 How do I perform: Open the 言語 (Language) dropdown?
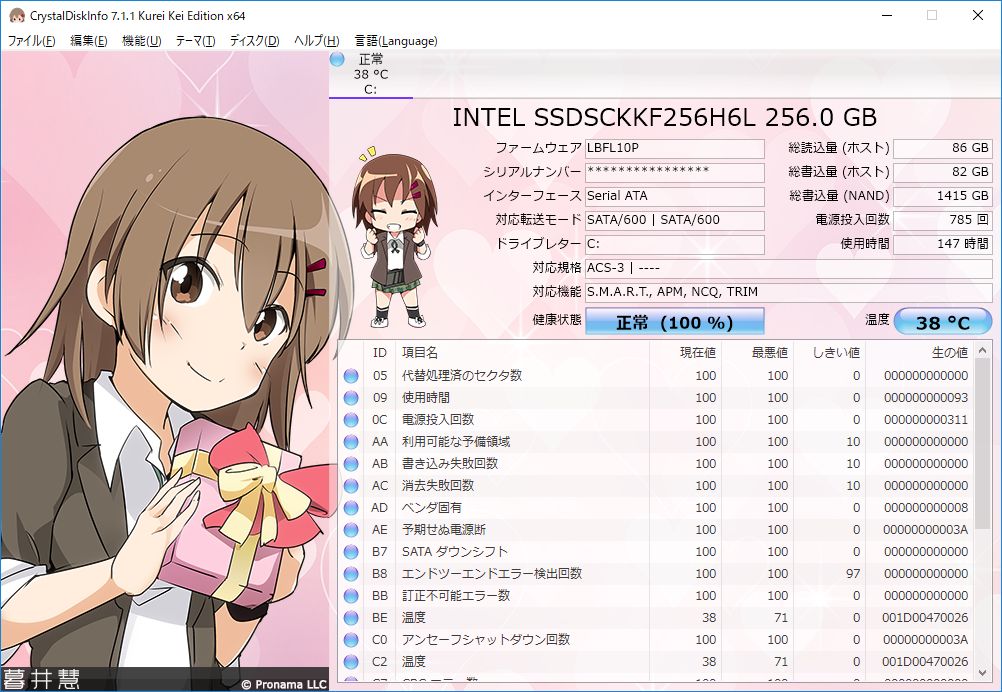(x=396, y=41)
